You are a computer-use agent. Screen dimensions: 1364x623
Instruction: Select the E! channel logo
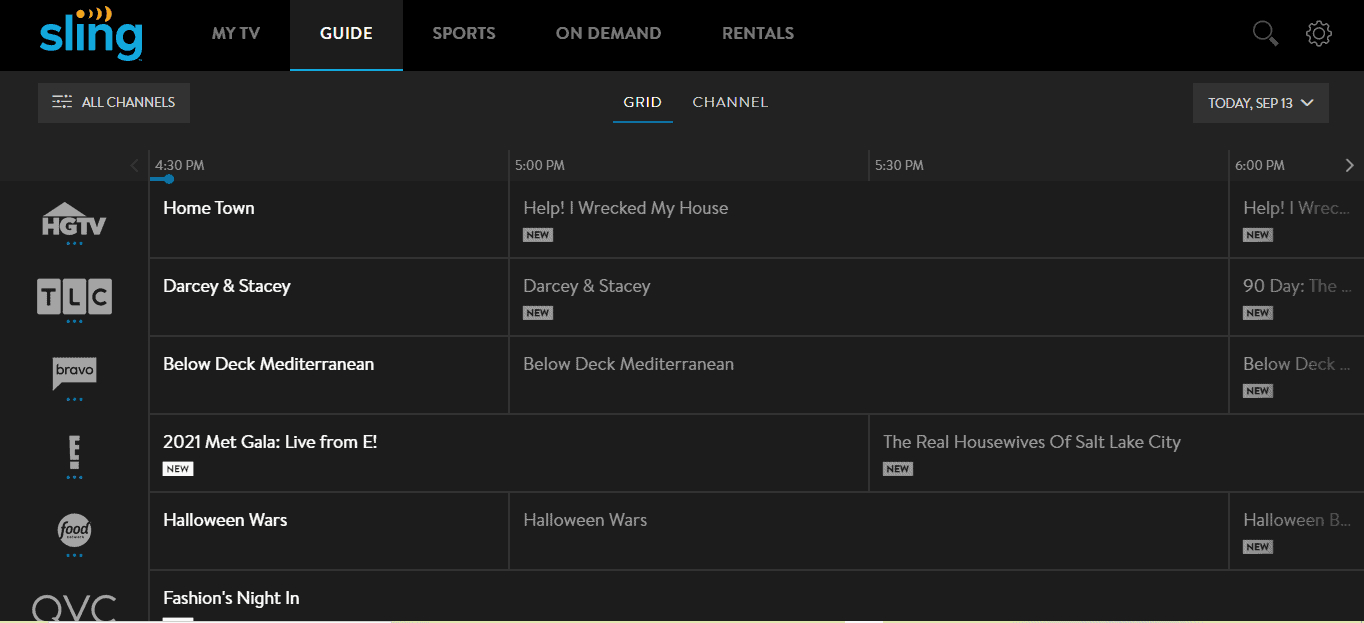[x=74, y=453]
